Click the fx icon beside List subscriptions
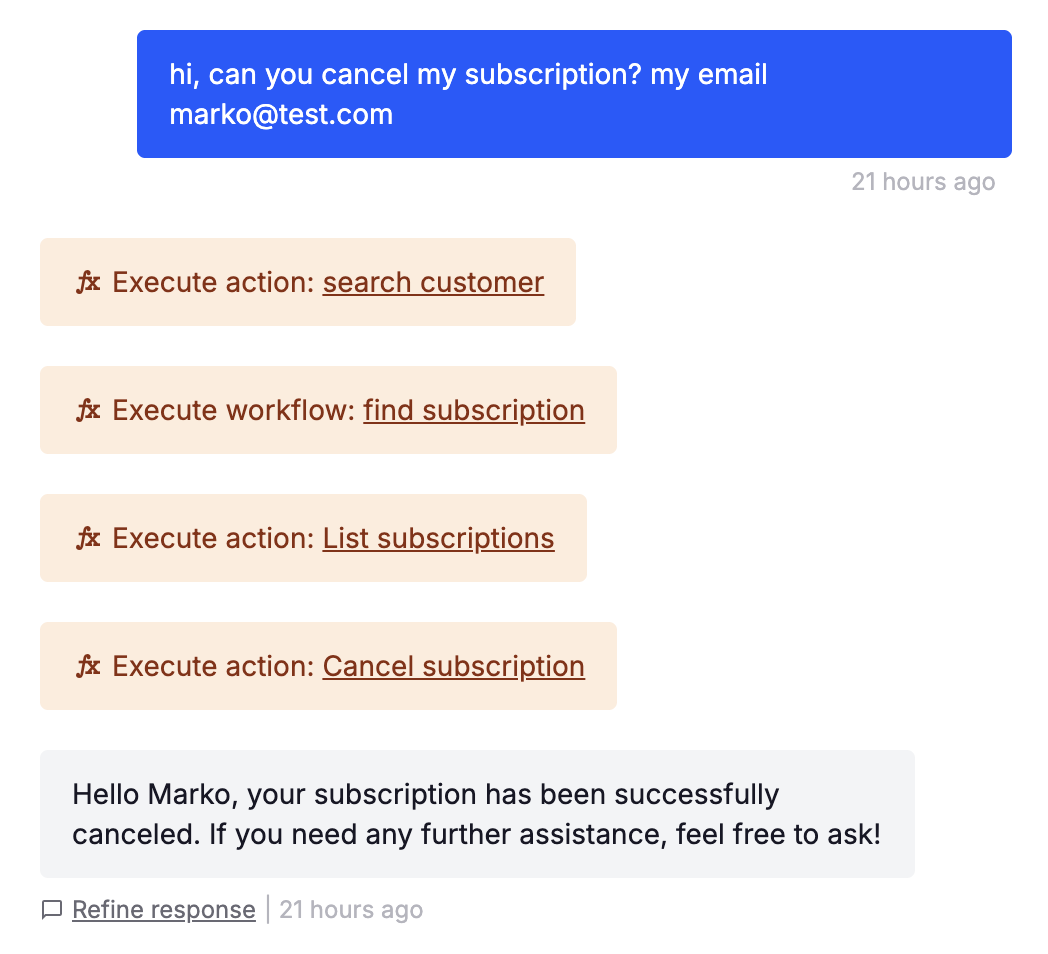The height and width of the screenshot is (954, 1048). pos(88,538)
